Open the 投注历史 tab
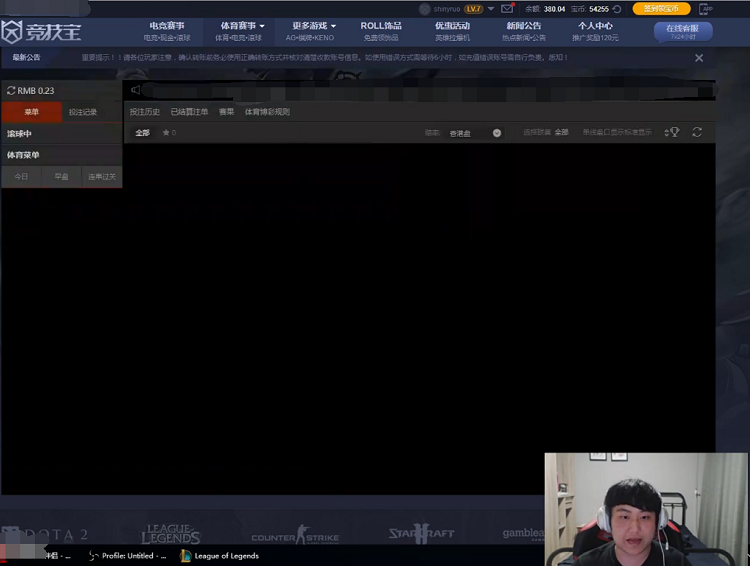 coord(145,112)
